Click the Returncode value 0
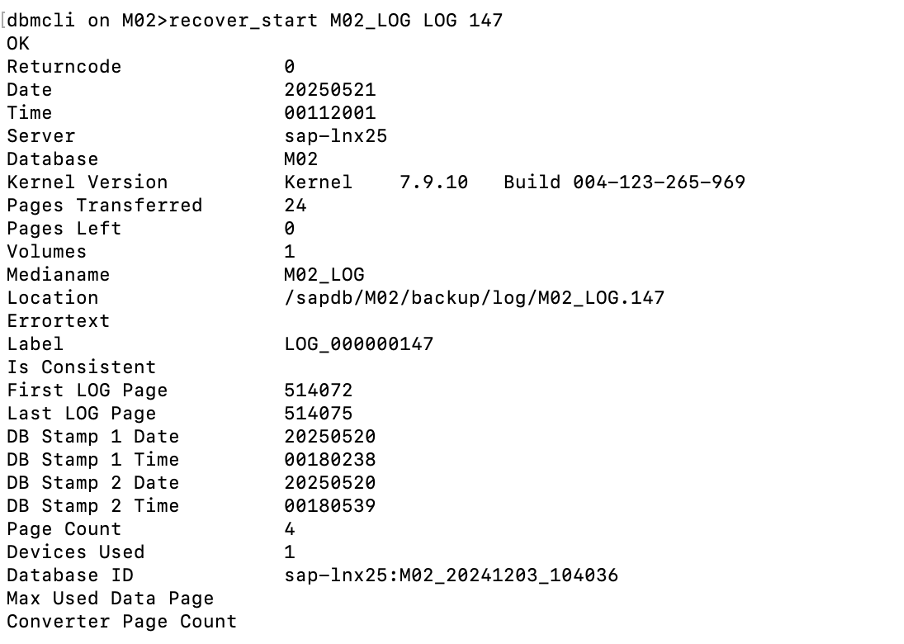Screen dimensions: 904x644 click(x=290, y=67)
